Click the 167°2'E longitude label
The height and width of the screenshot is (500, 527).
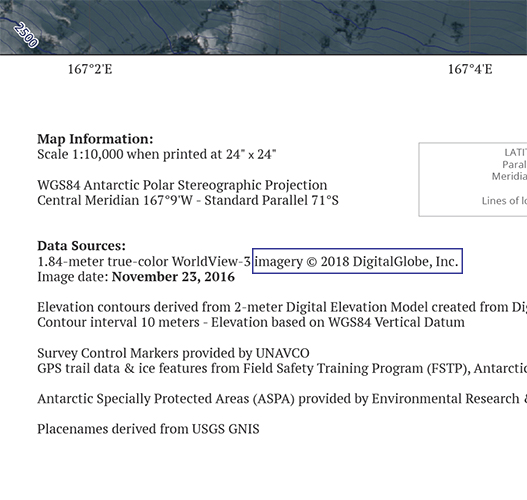pos(90,69)
